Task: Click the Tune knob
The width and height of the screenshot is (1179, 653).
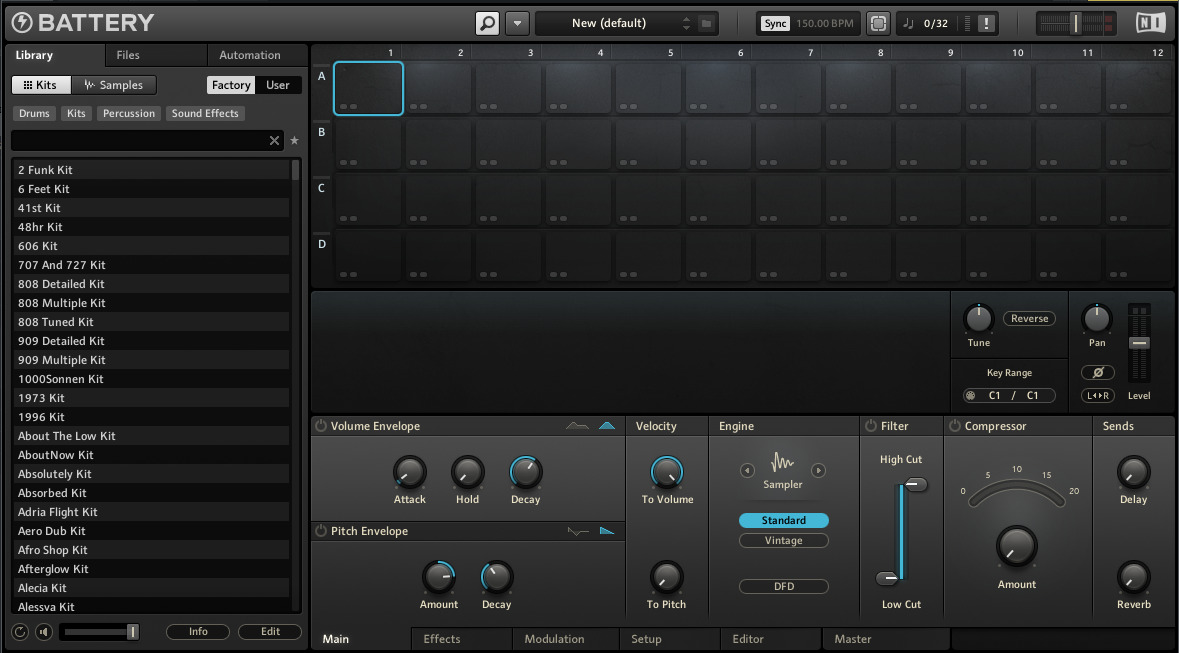Action: (x=978, y=319)
